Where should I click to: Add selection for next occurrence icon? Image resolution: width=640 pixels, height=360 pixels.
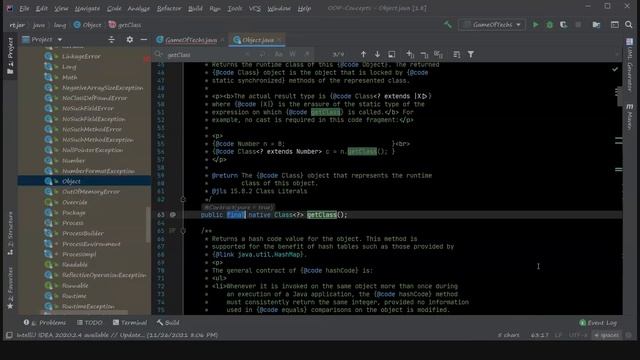pos(410,54)
